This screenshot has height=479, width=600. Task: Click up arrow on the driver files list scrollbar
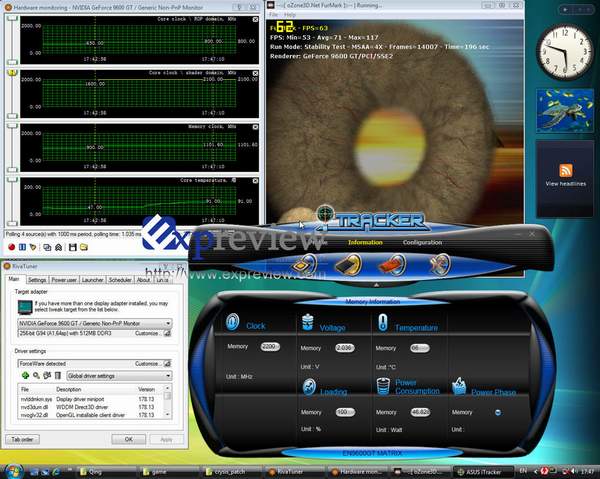[x=167, y=388]
